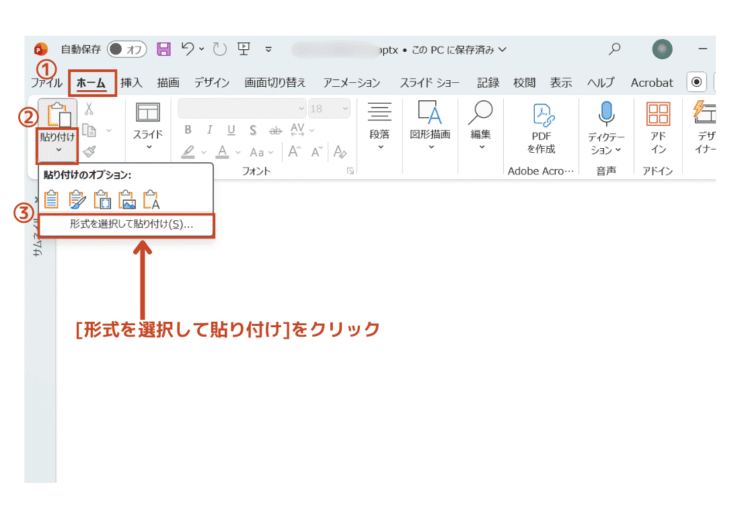Click the clear formatting icon
740x505 pixels.
[339, 152]
